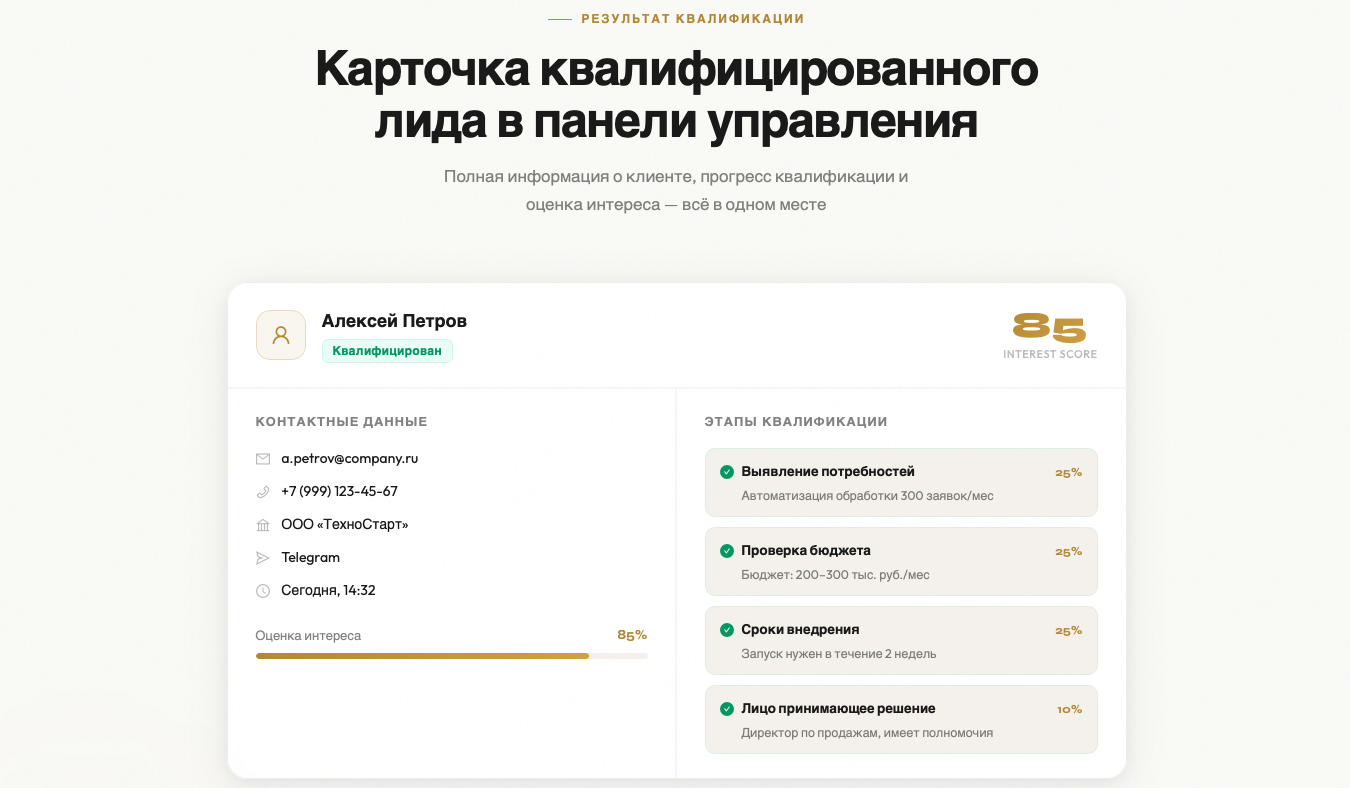This screenshot has width=1350, height=788.
Task: Click the phone number +7 (999) 123-45-67
Action: tap(337, 491)
